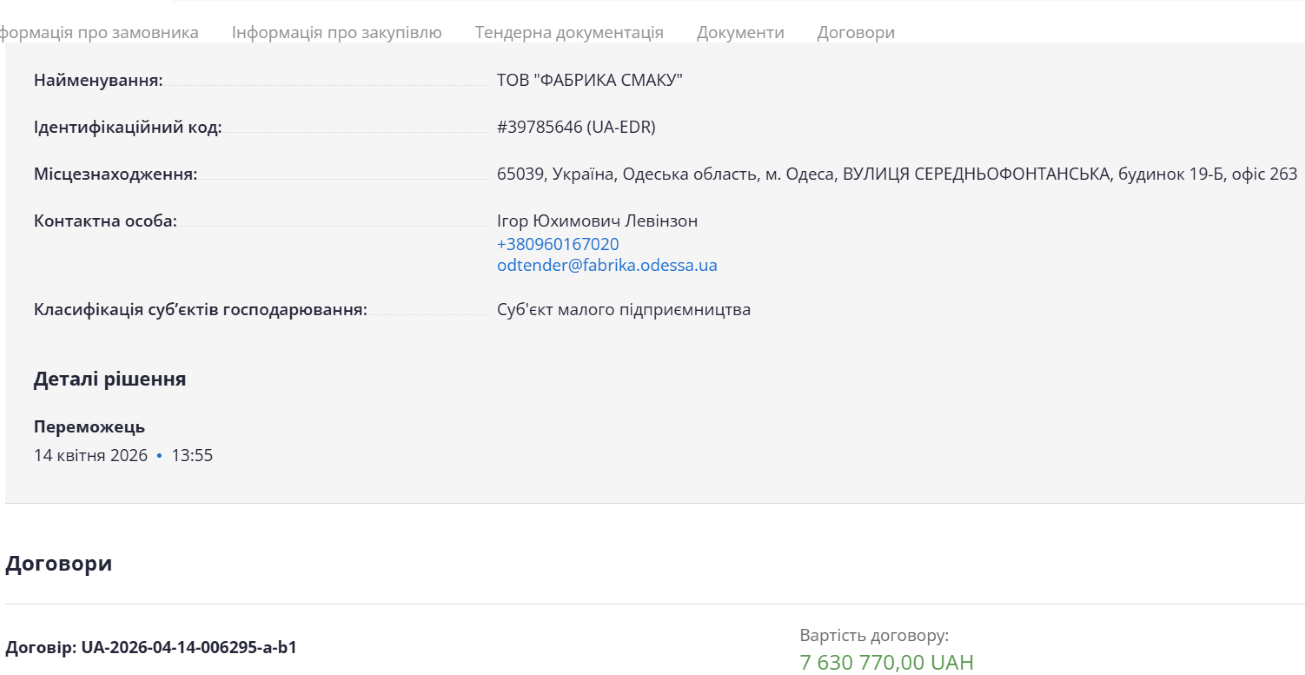Go to the Документи tab
This screenshot has height=675, width=1305.
[x=740, y=32]
